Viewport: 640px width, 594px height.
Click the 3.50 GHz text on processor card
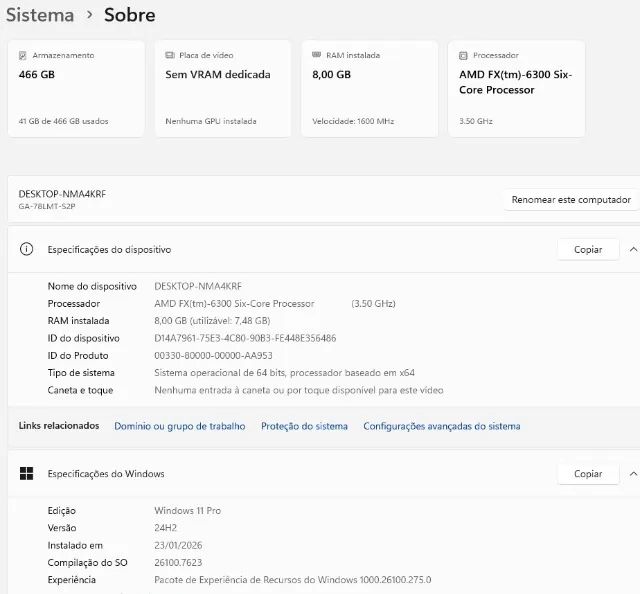pyautogui.click(x=476, y=121)
